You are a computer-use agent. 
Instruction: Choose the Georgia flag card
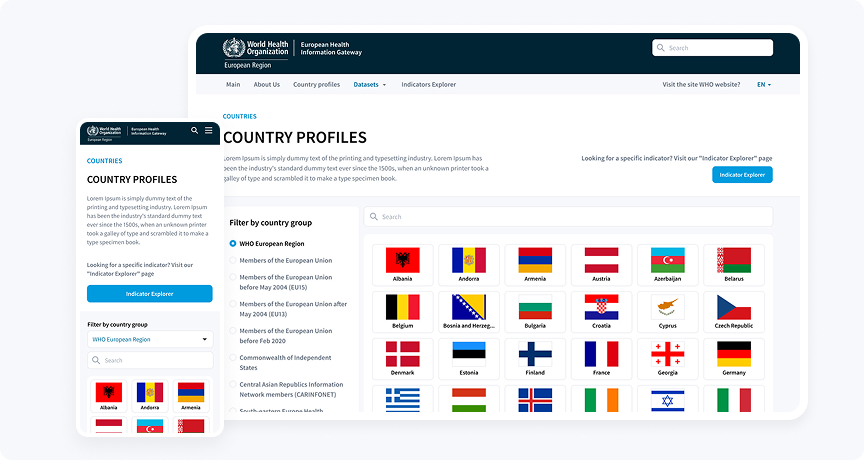667,359
